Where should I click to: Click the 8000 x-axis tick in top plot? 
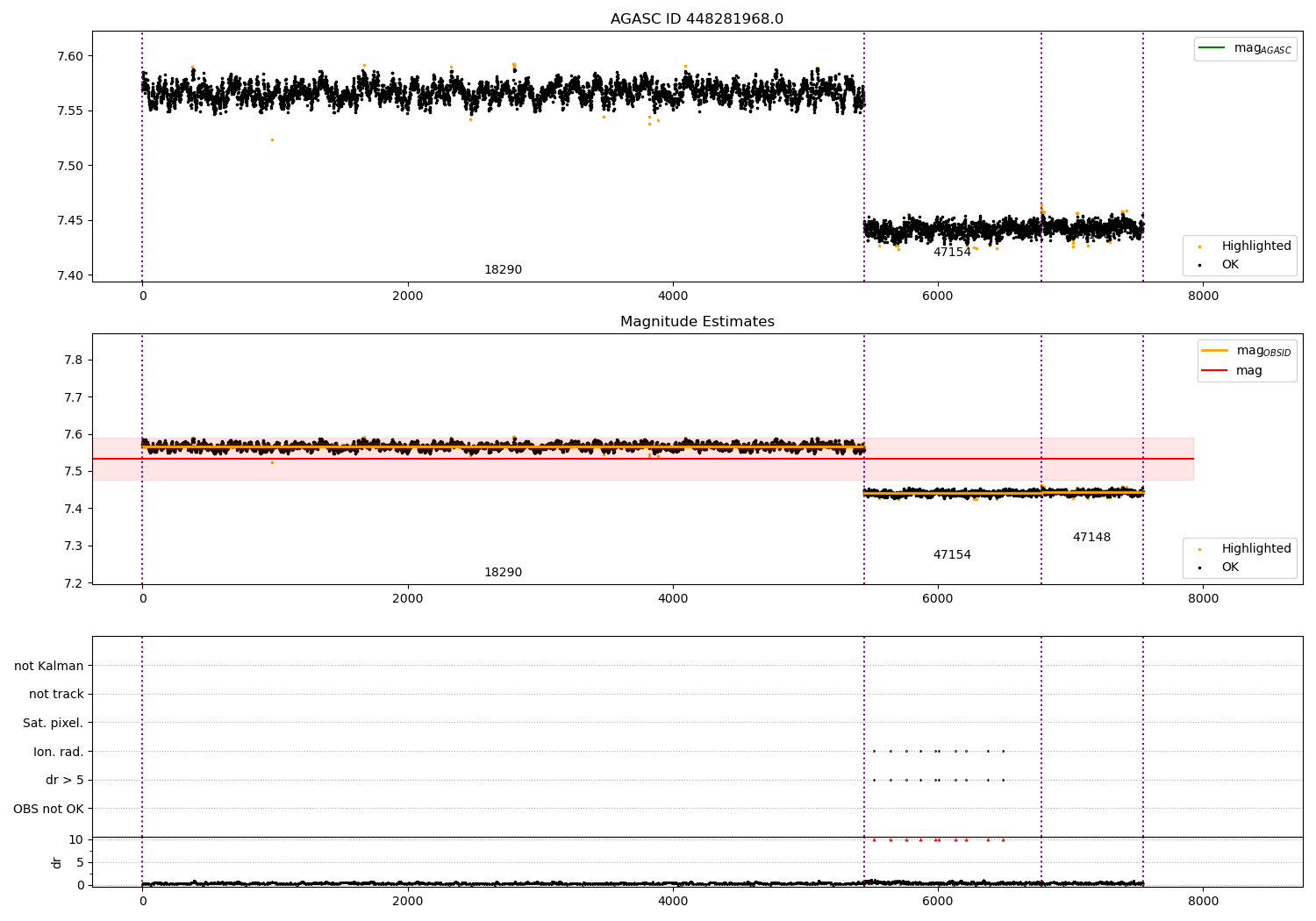coord(1203,296)
